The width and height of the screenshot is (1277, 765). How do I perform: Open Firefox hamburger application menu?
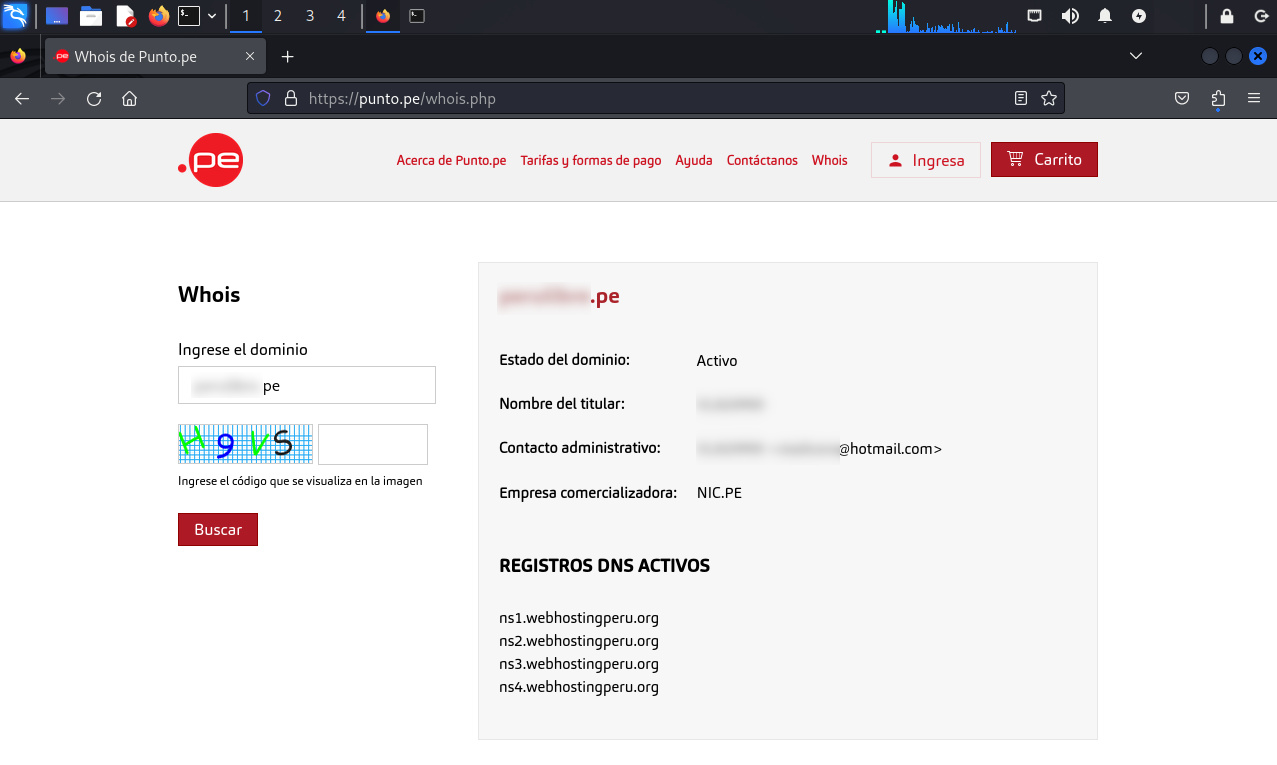point(1254,99)
